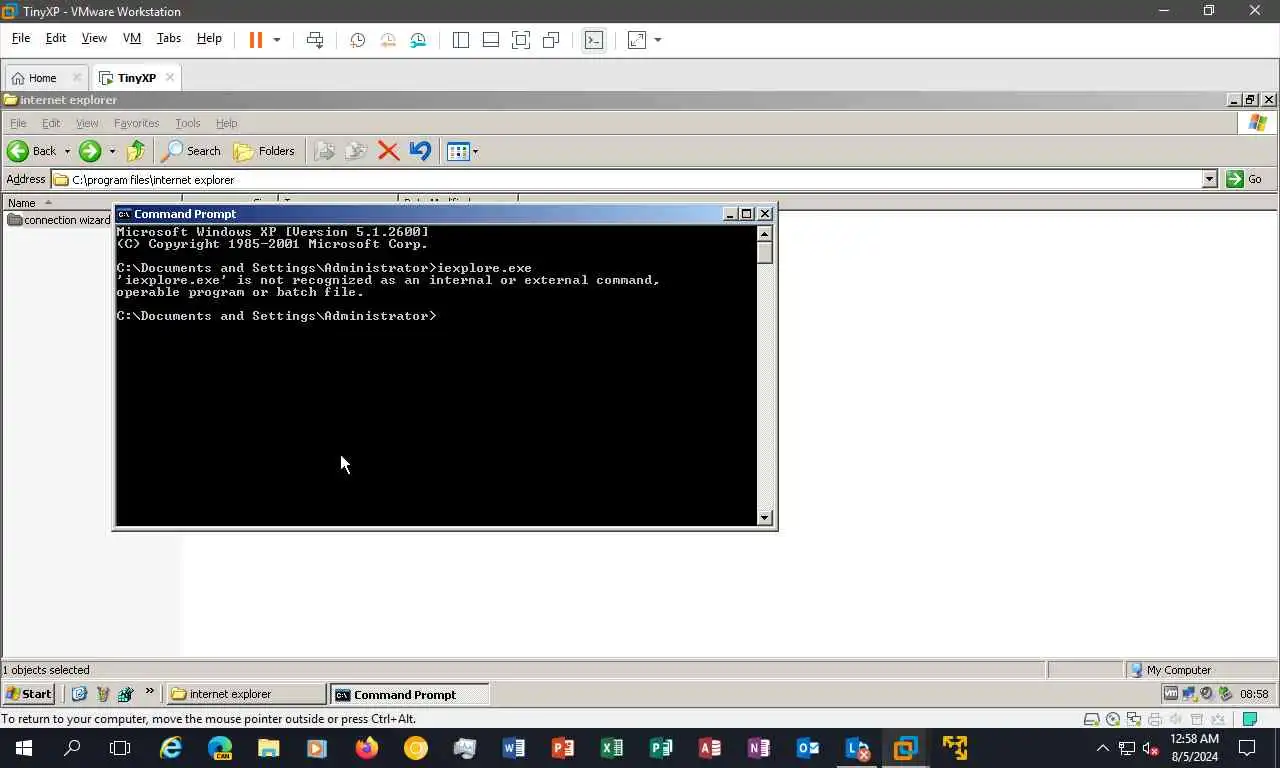1280x768 pixels.
Task: Switch to internet explorer taskbar button
Action: tap(246, 694)
